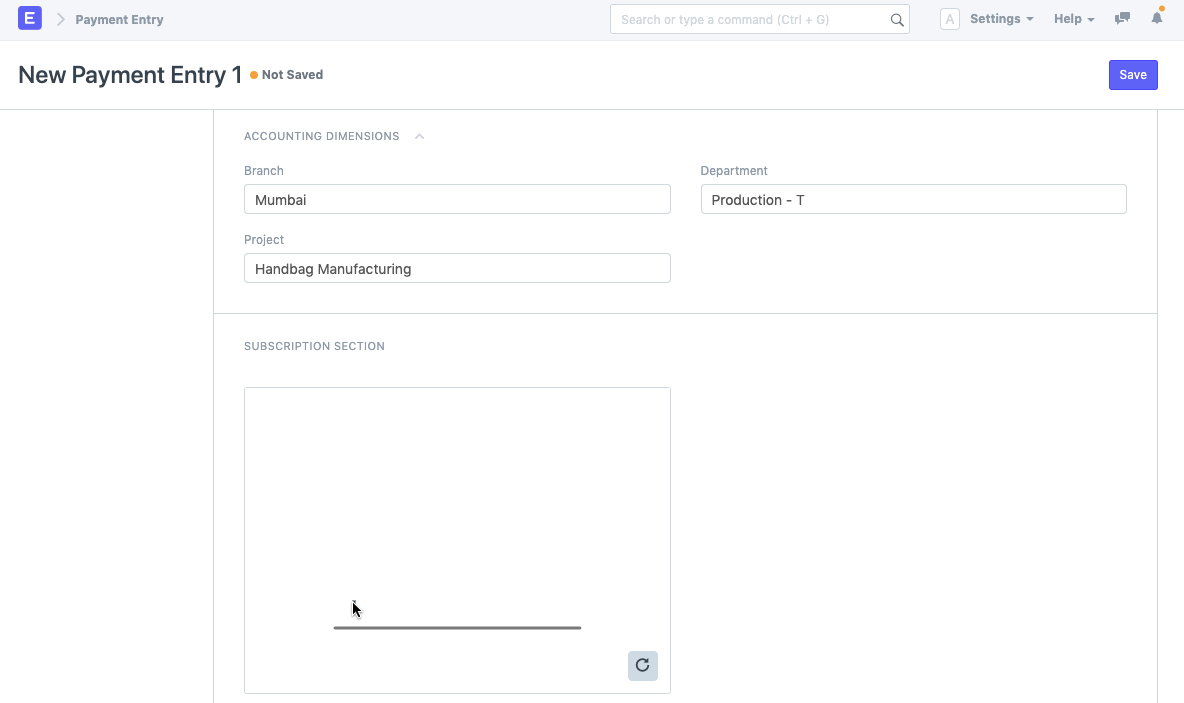Open the notifications bell
1184x703 pixels.
pyautogui.click(x=1157, y=19)
